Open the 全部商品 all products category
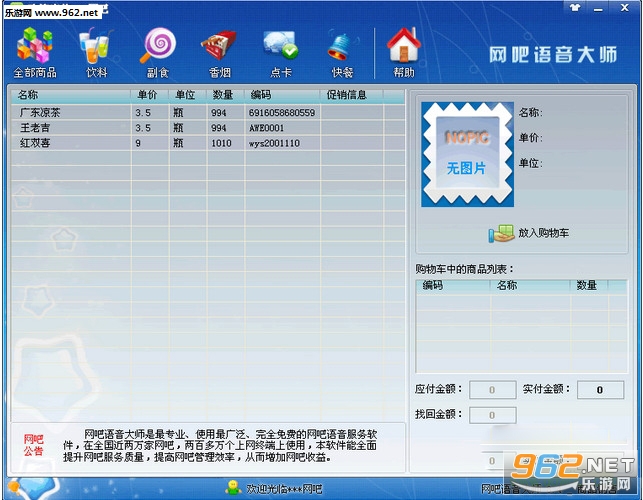Image resolution: width=643 pixels, height=500 pixels. (35, 53)
